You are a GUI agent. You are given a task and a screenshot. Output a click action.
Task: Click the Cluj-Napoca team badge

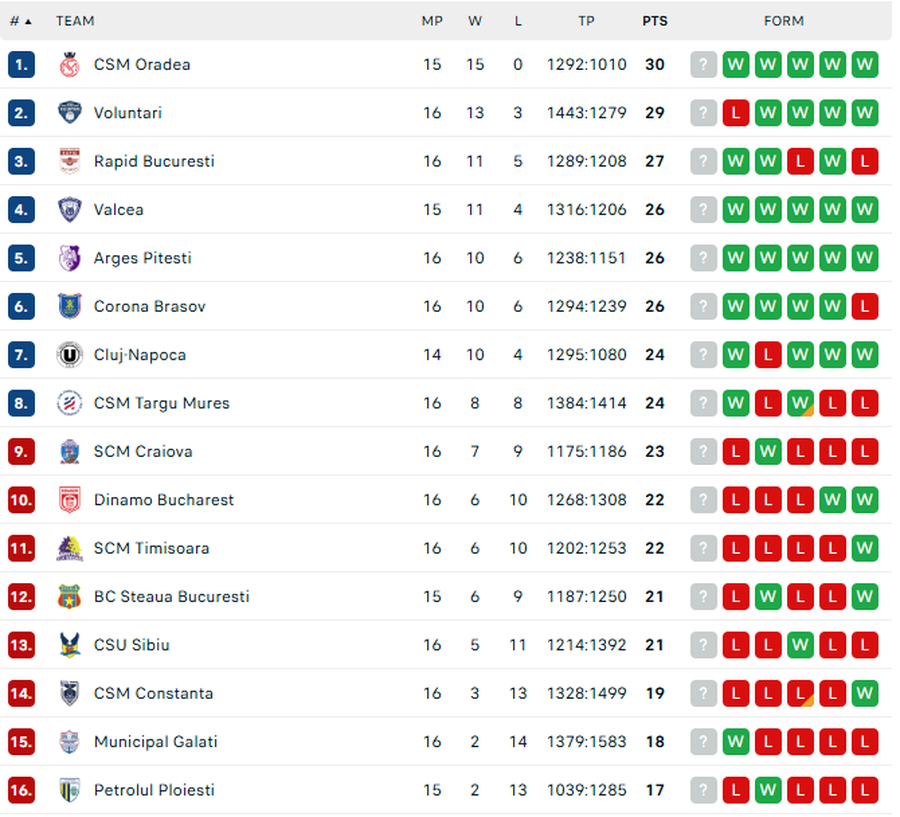pyautogui.click(x=69, y=355)
